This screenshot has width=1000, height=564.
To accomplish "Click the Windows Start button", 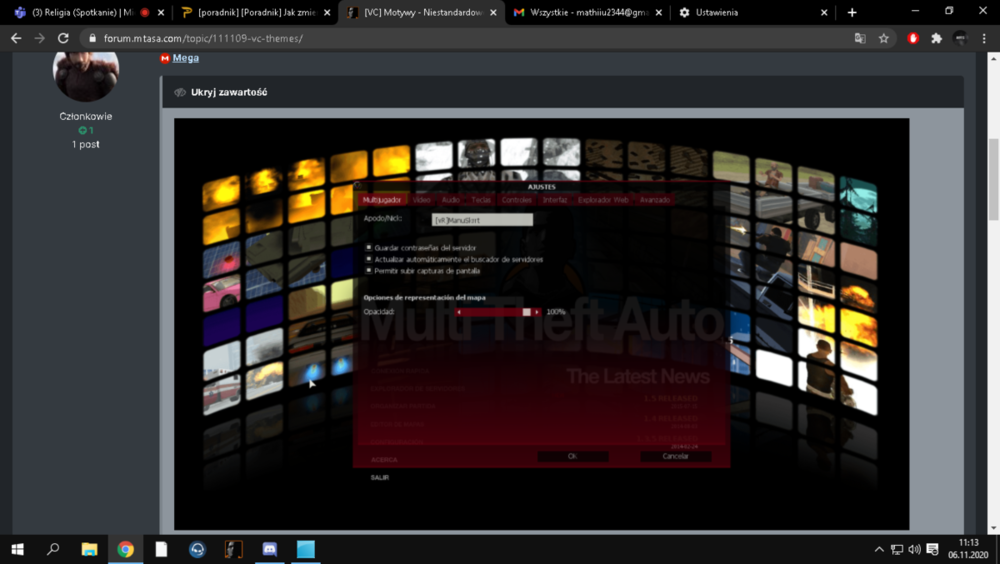I will click(17, 549).
